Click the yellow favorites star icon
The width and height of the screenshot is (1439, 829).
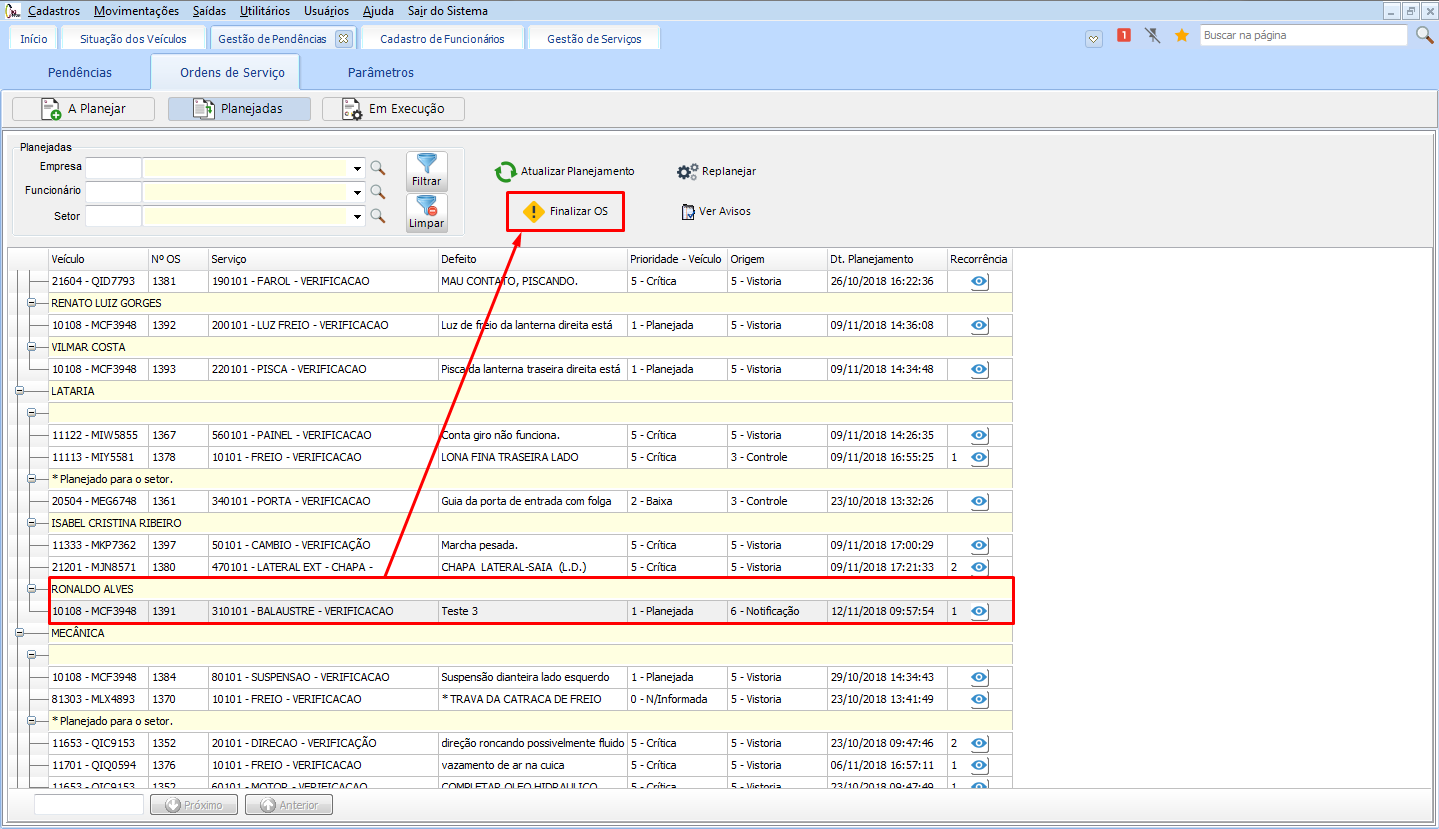pyautogui.click(x=1181, y=36)
